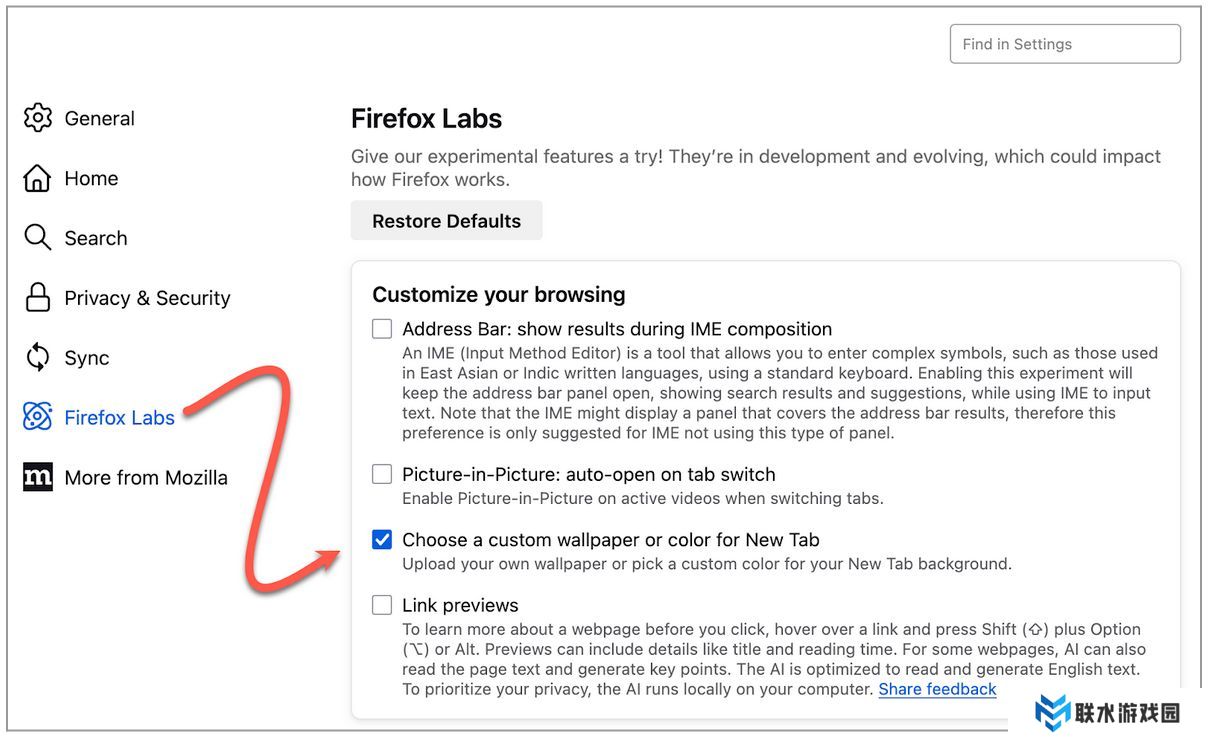Check Picture-in-Picture auto-open on tab switch
The height and width of the screenshot is (738, 1208).
382,474
